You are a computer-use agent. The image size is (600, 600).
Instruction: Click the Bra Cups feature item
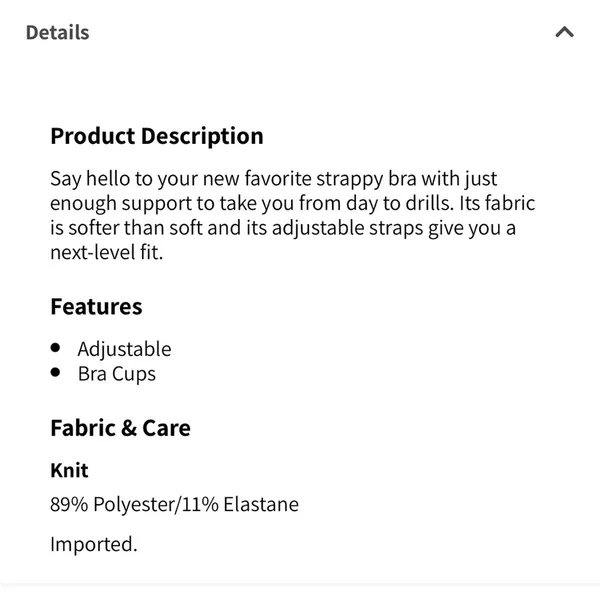click(x=117, y=374)
